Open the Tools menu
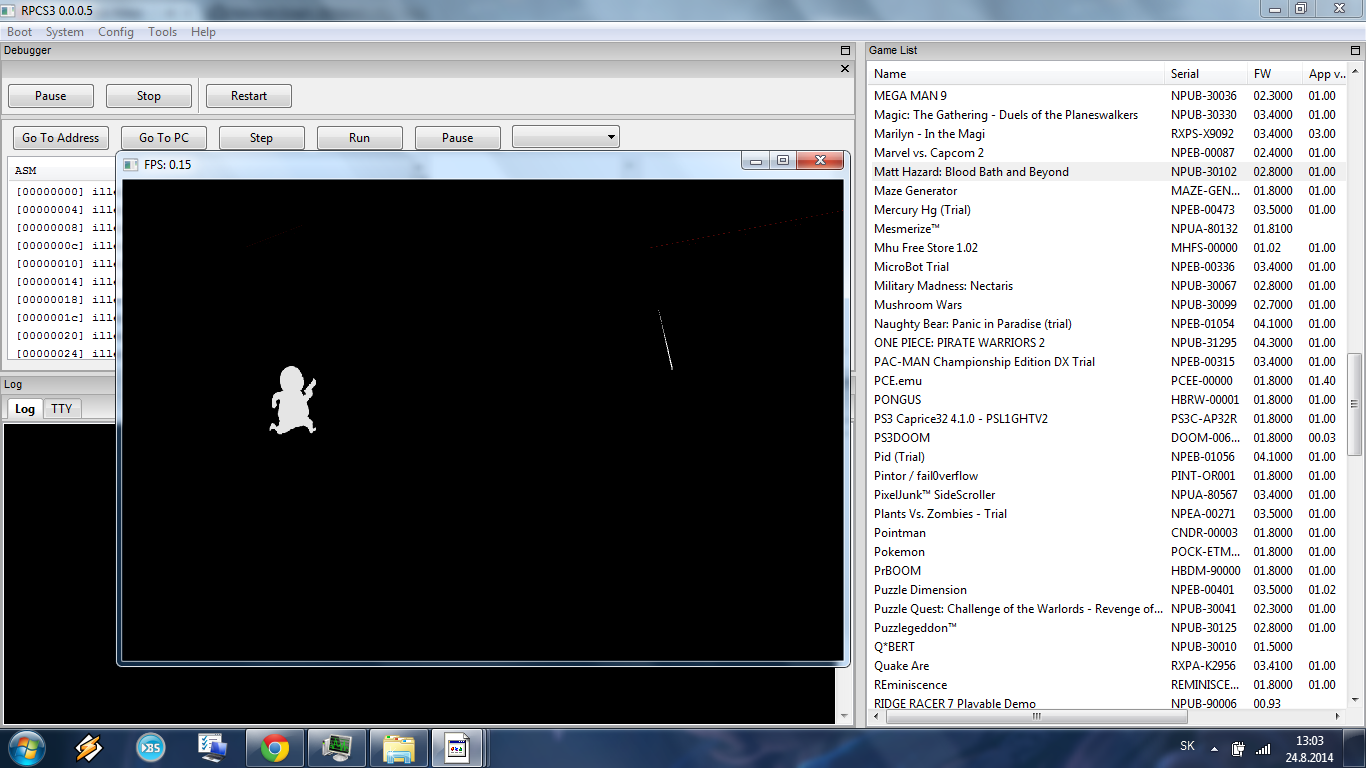 click(x=163, y=32)
